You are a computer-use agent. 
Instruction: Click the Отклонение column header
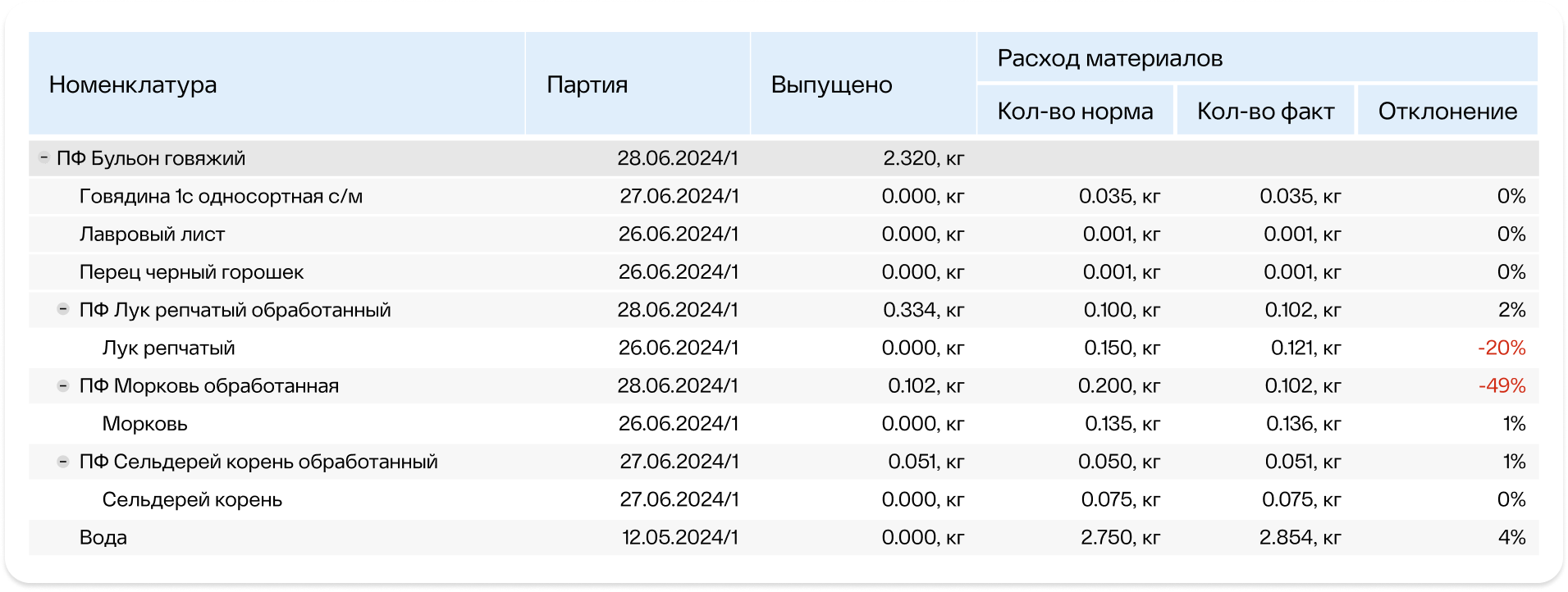pos(1447,110)
